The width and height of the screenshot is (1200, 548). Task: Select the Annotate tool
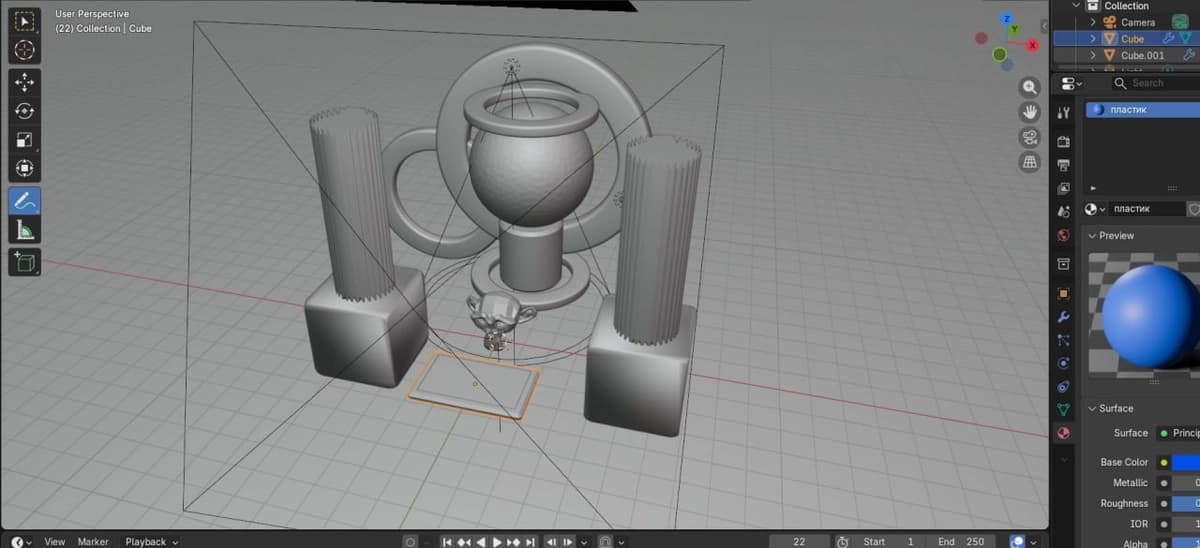(x=26, y=200)
